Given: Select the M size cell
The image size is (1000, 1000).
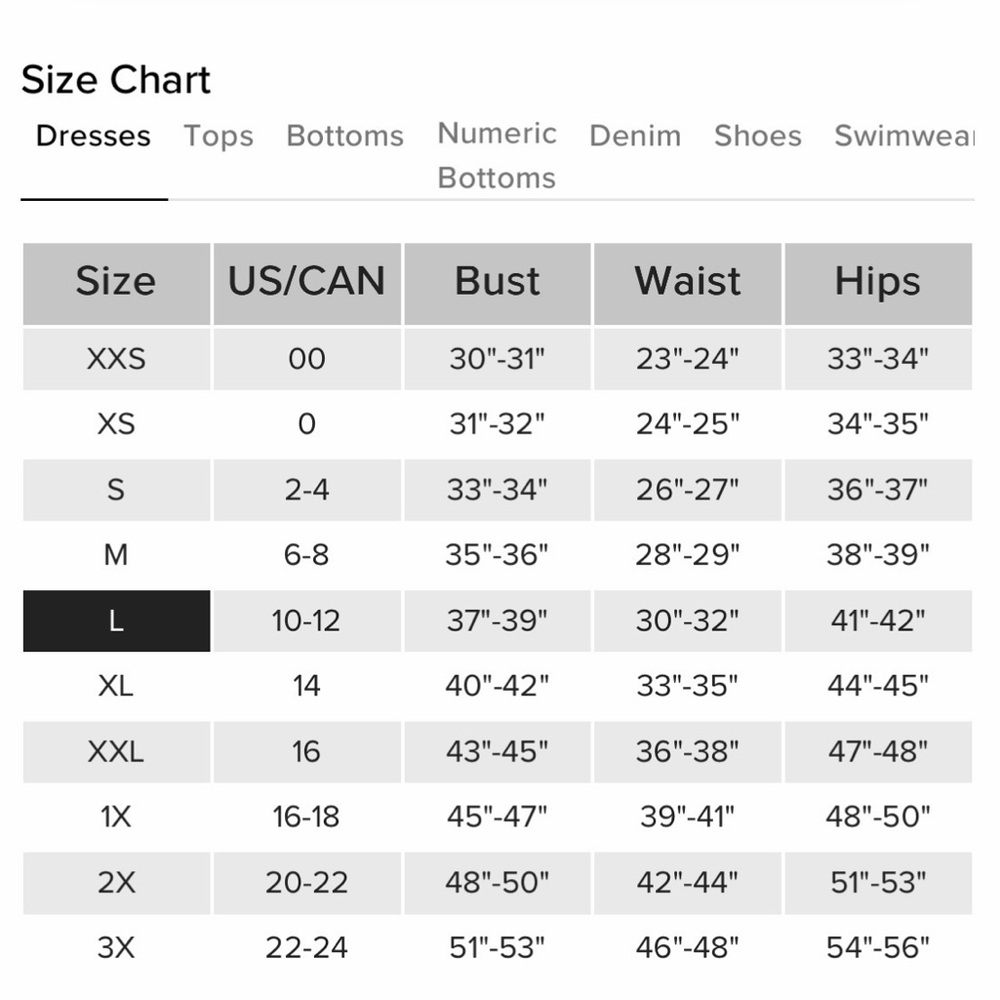Looking at the screenshot, I should (x=117, y=555).
